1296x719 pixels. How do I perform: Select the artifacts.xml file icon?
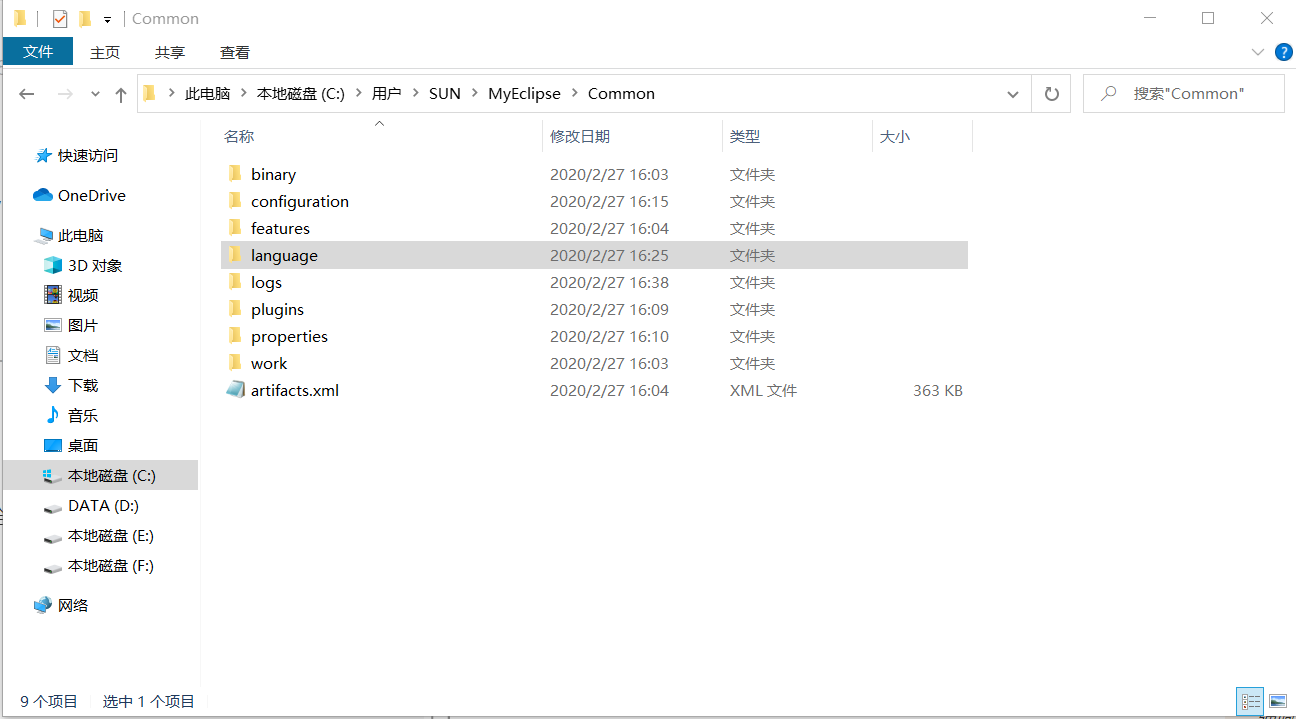click(x=235, y=390)
